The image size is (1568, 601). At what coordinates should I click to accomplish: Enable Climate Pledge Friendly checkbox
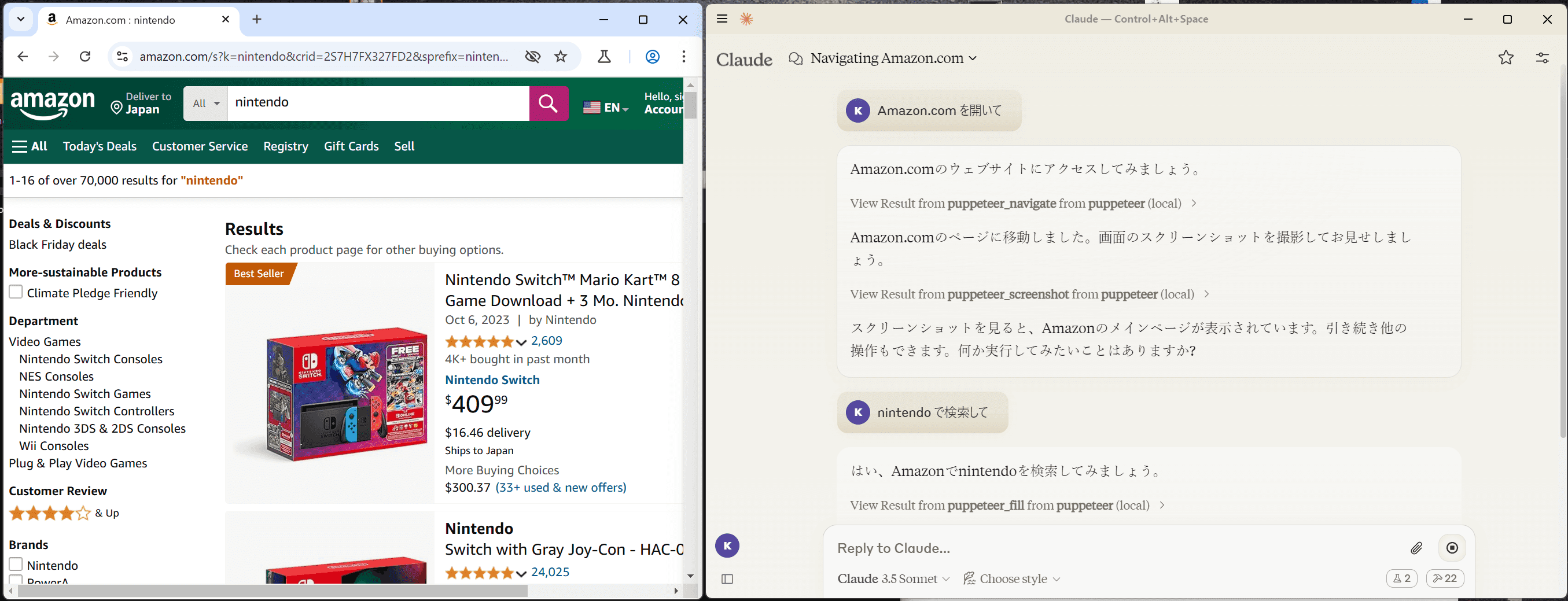pyautogui.click(x=16, y=293)
